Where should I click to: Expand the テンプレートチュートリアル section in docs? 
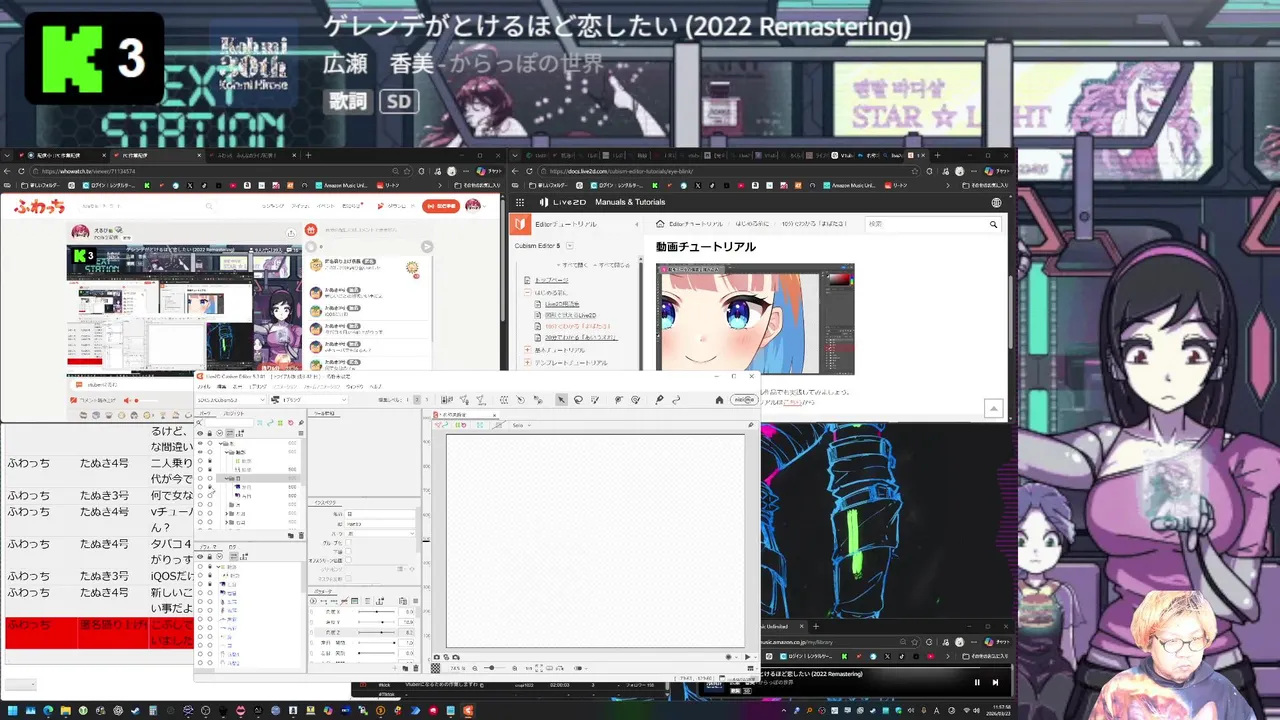[527, 362]
